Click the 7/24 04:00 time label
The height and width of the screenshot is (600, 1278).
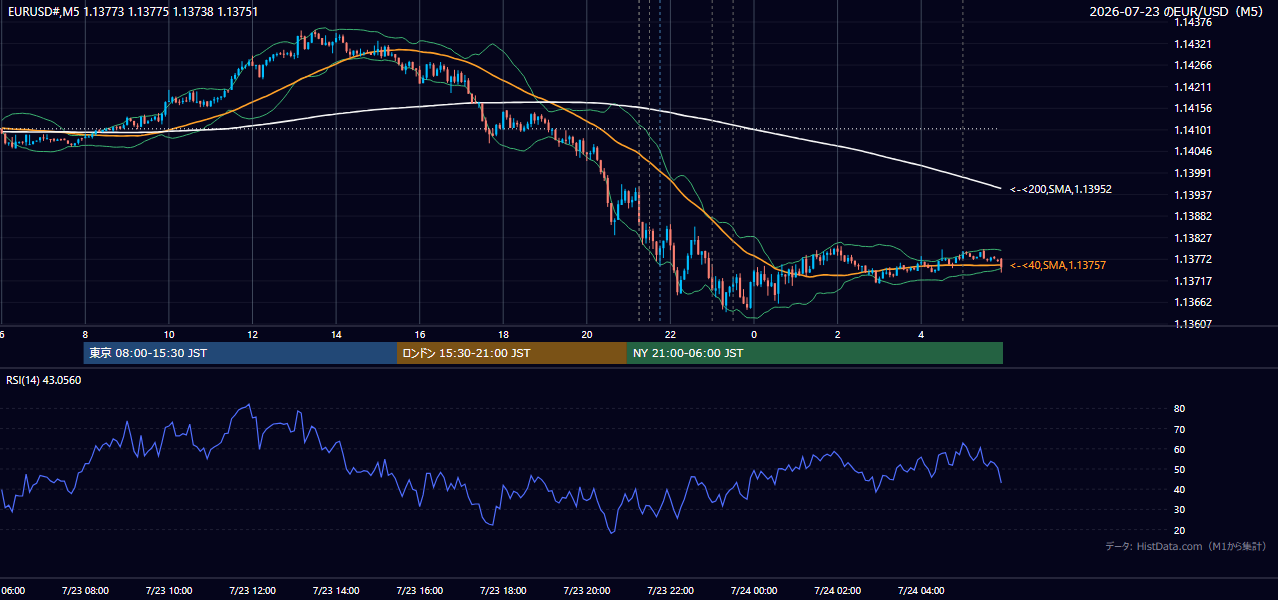921,591
